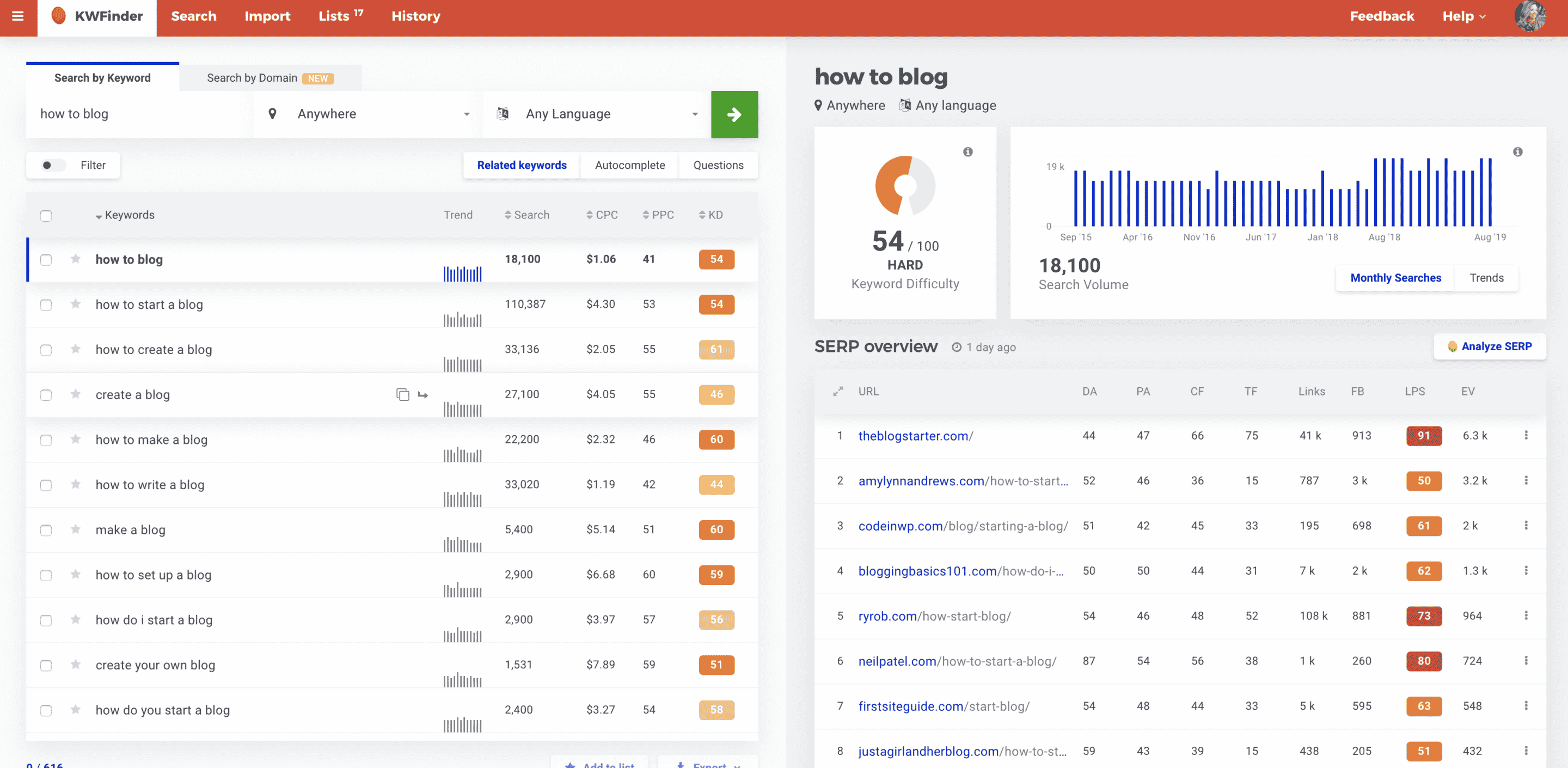Click the clock icon next to '1 day ago'
This screenshot has height=768, width=1568.
tap(956, 347)
